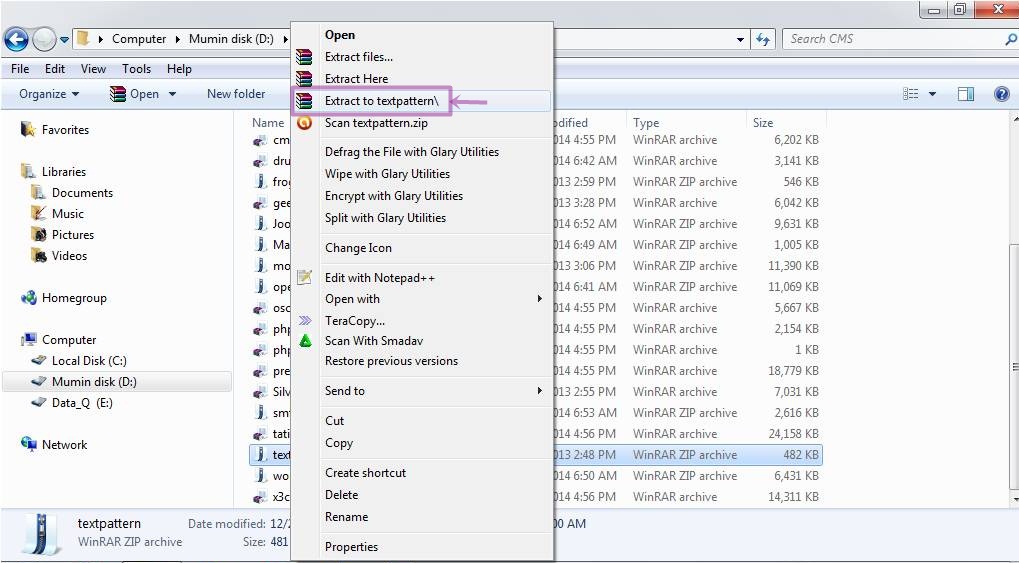1019x563 pixels.
Task: Open the Organize dropdown
Action: click(x=48, y=94)
